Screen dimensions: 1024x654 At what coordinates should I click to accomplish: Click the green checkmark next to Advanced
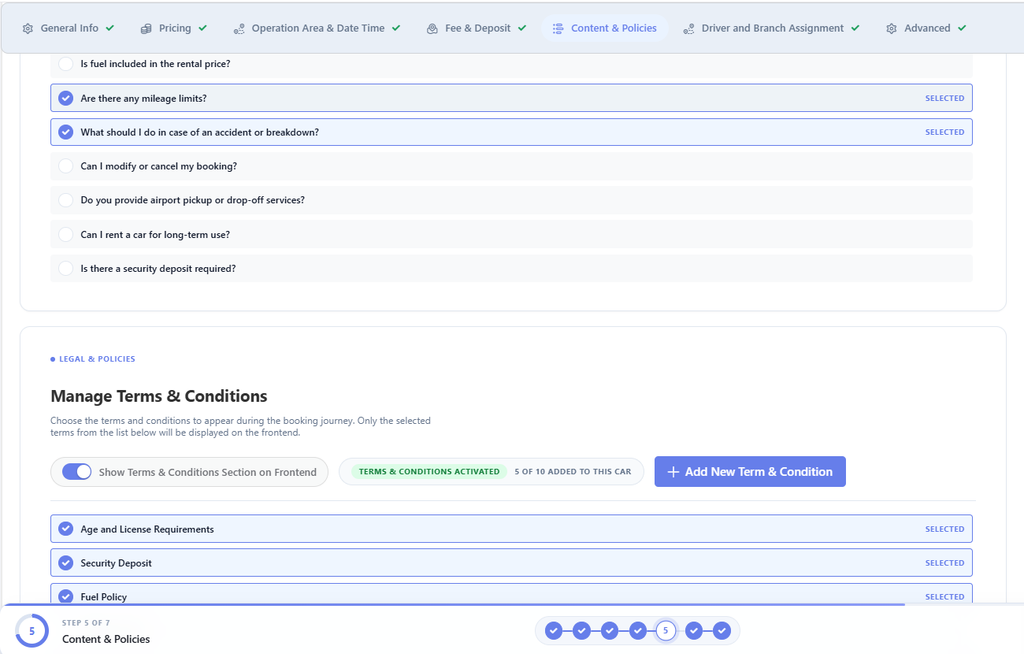[962, 28]
